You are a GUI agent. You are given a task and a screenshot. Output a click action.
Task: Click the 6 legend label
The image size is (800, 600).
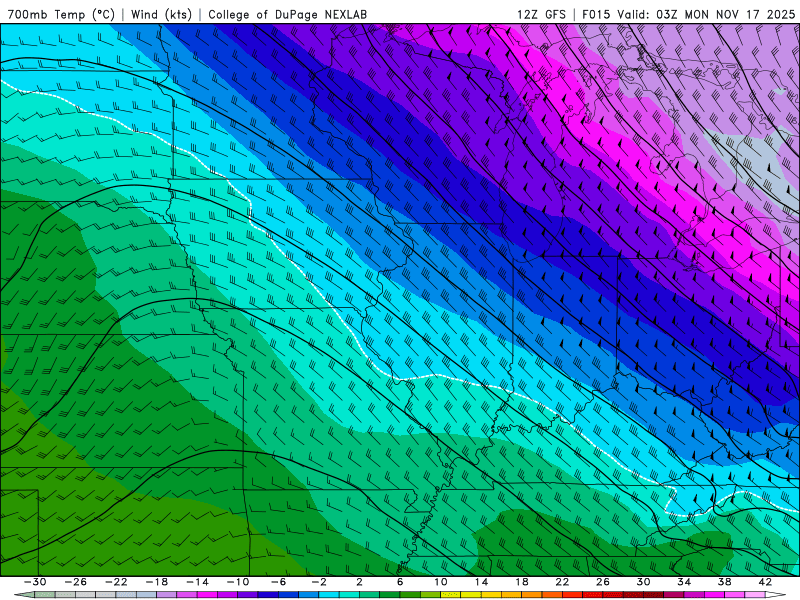(x=400, y=582)
